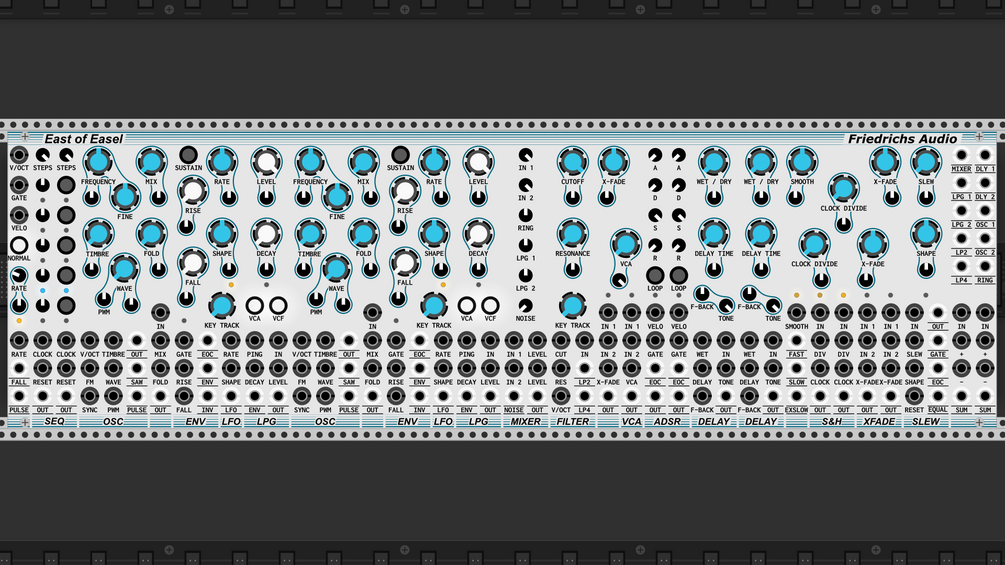1005x565 pixels.
Task: Adjust the first DELAY WET / DRY knob
Action: coord(713,161)
